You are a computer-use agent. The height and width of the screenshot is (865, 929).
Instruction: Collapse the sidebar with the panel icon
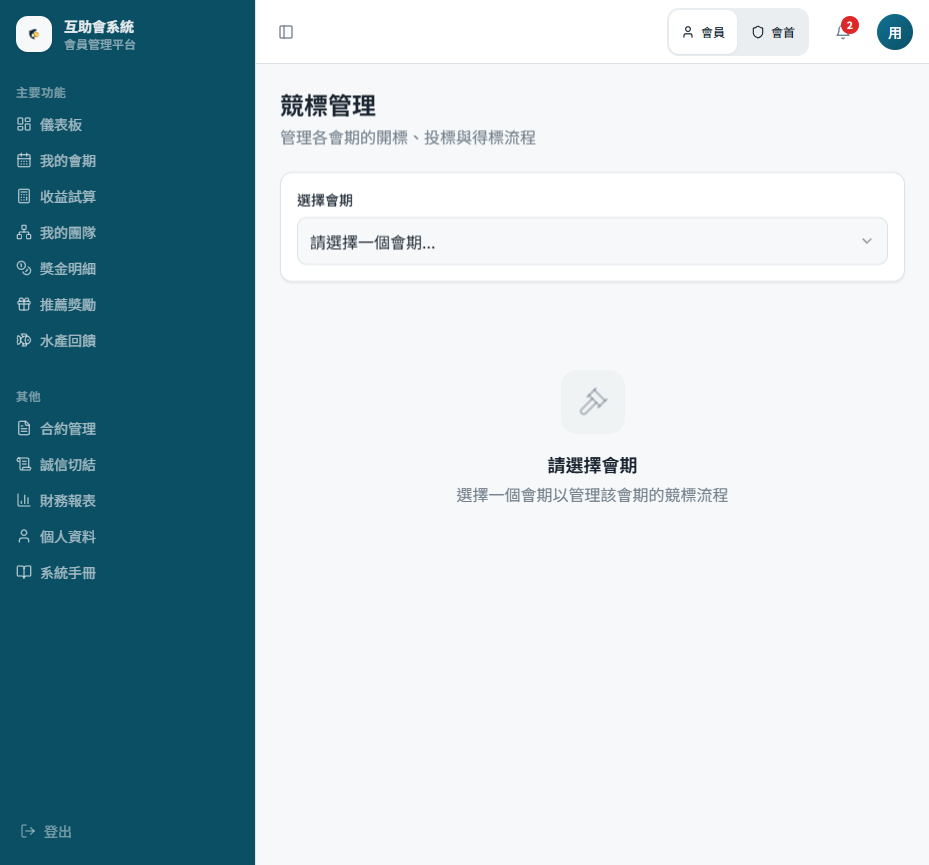click(286, 32)
